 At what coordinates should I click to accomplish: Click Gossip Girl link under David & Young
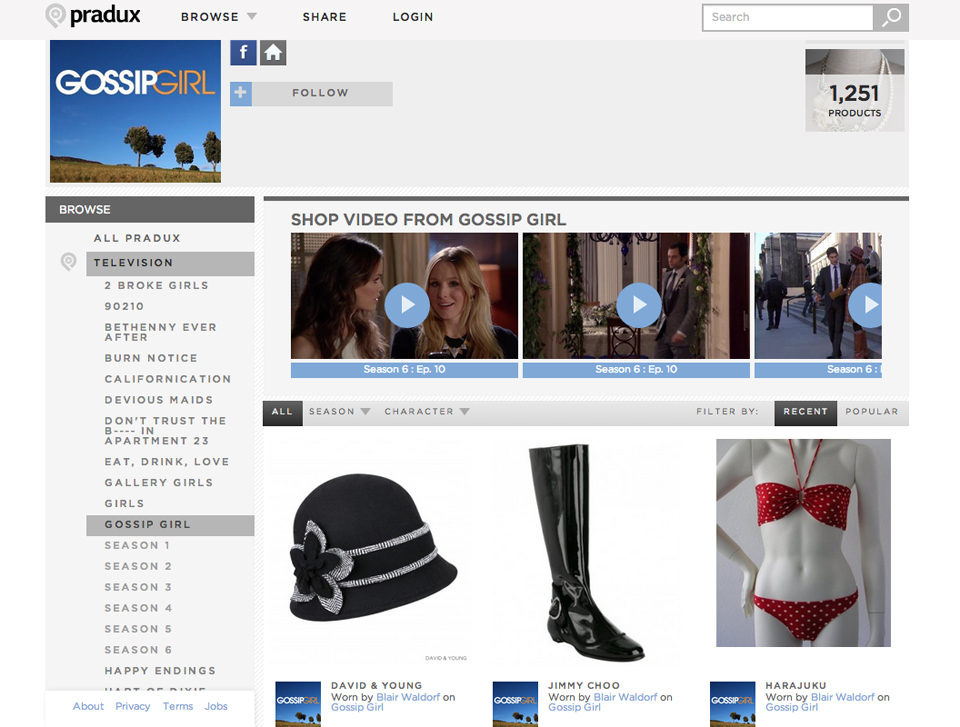point(357,707)
